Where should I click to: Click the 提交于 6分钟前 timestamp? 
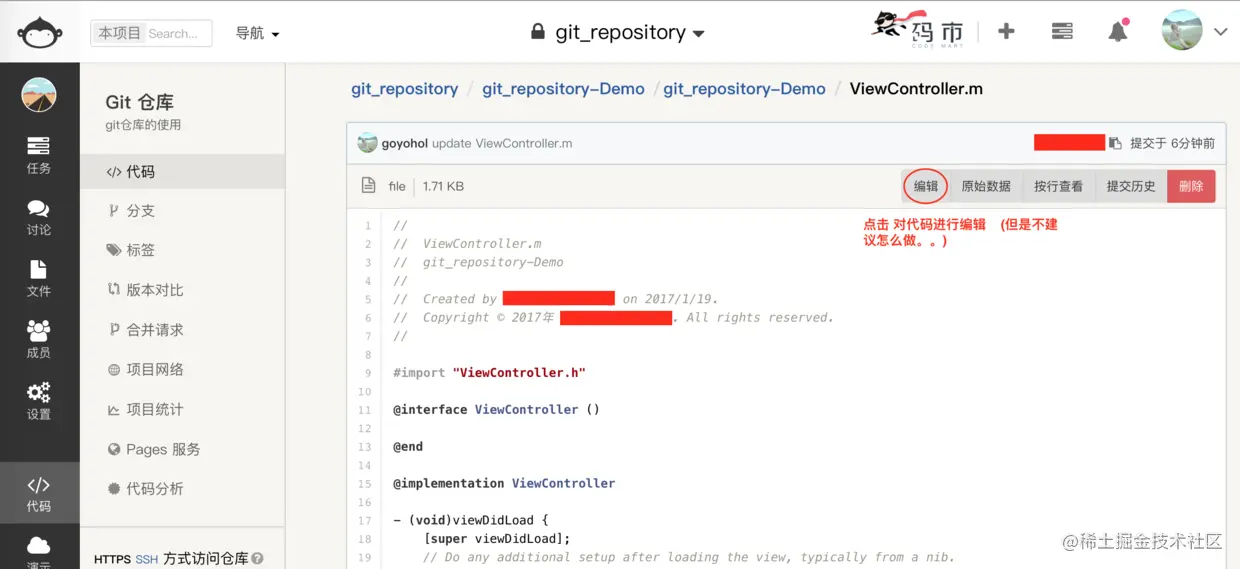[1172, 143]
